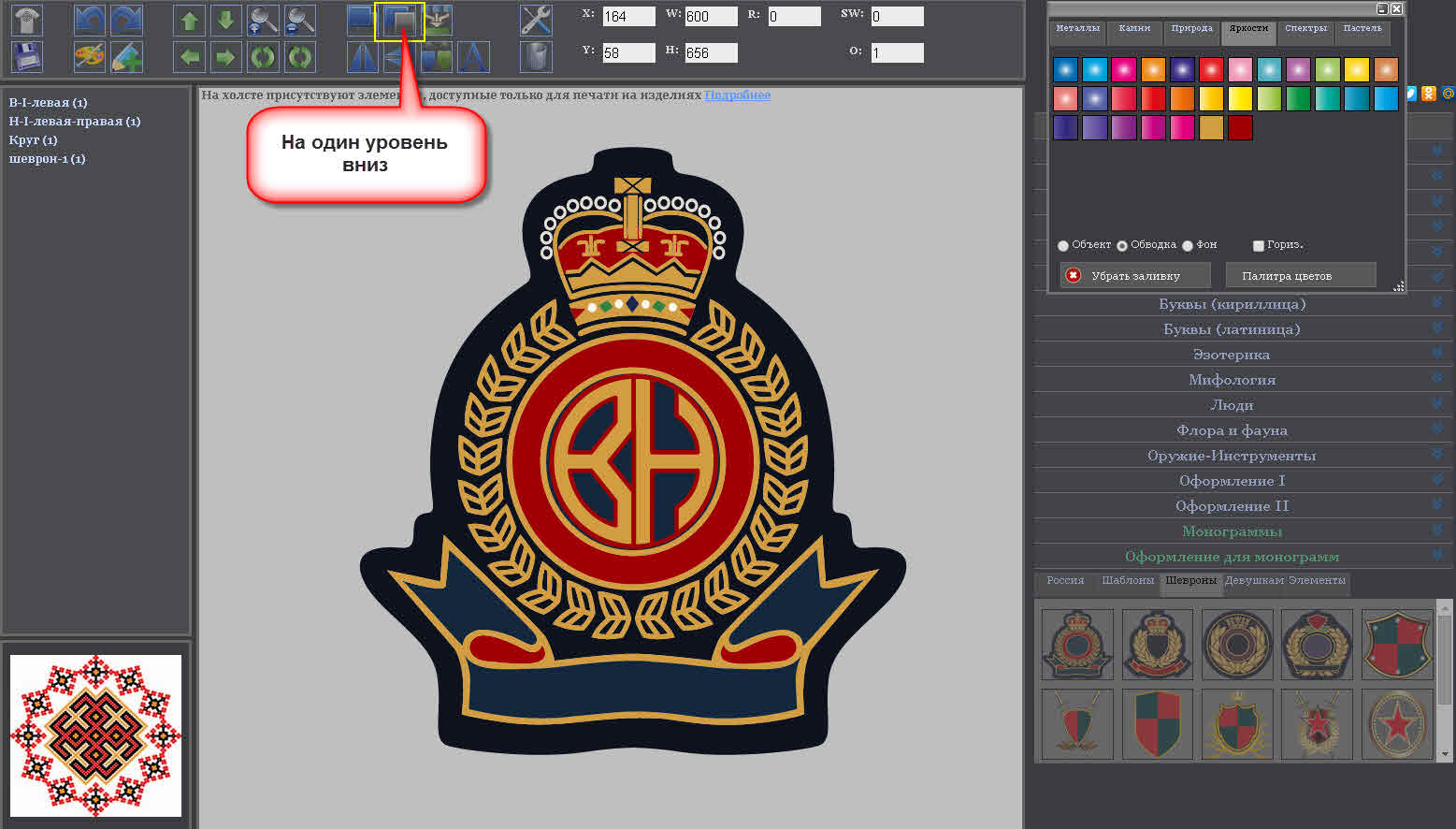
Task: Click the 'Убрать заливку' button
Action: [1135, 276]
